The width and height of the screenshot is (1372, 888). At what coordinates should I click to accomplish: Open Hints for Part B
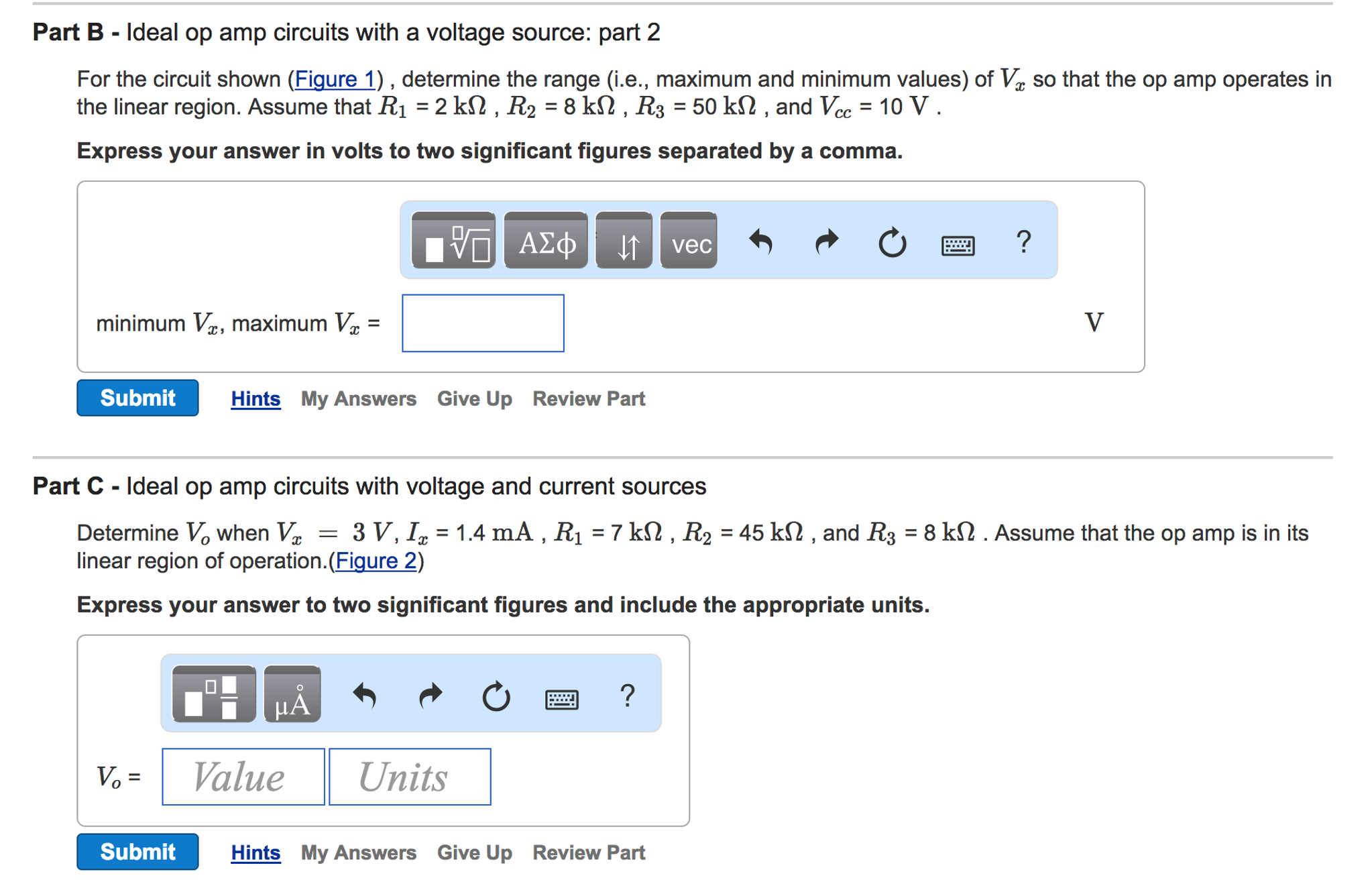point(255,398)
